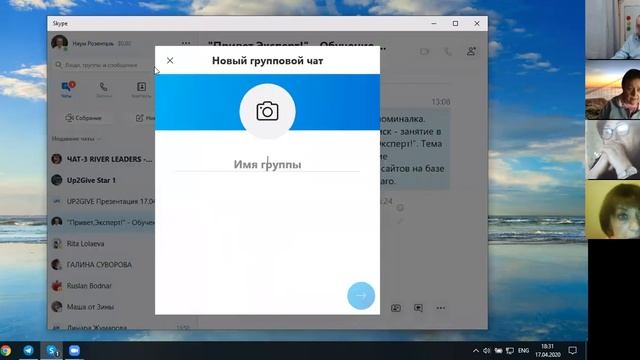Screen dimensions: 640x360
Task: Expand the 'Недавние чаты' recent chats dropdown
Action: click(76, 139)
